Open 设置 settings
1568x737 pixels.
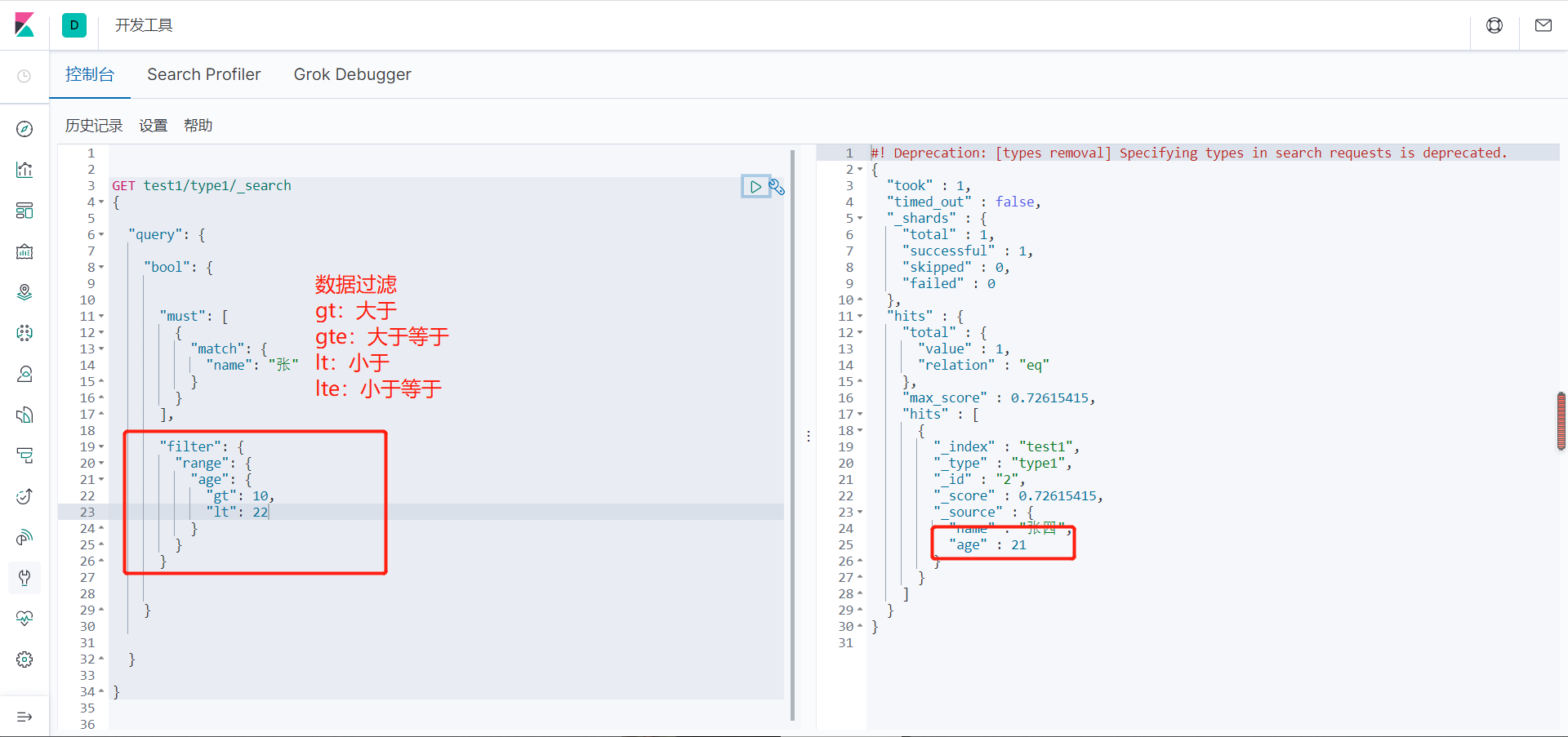[154, 126]
